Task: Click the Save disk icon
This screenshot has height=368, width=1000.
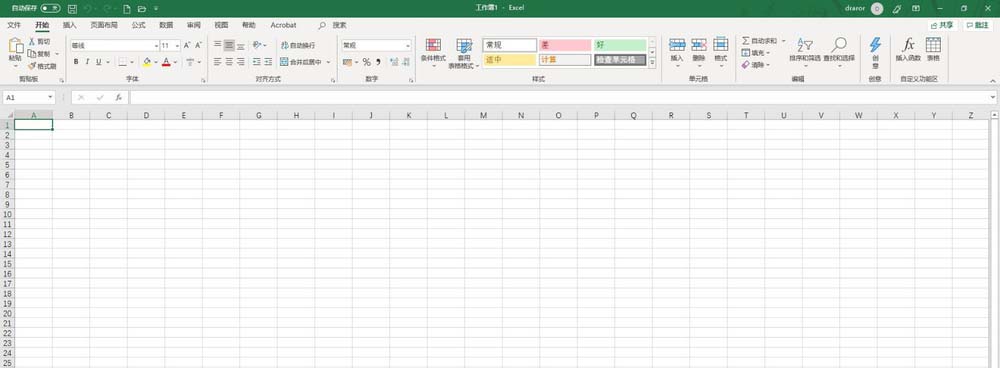Action: pyautogui.click(x=73, y=9)
